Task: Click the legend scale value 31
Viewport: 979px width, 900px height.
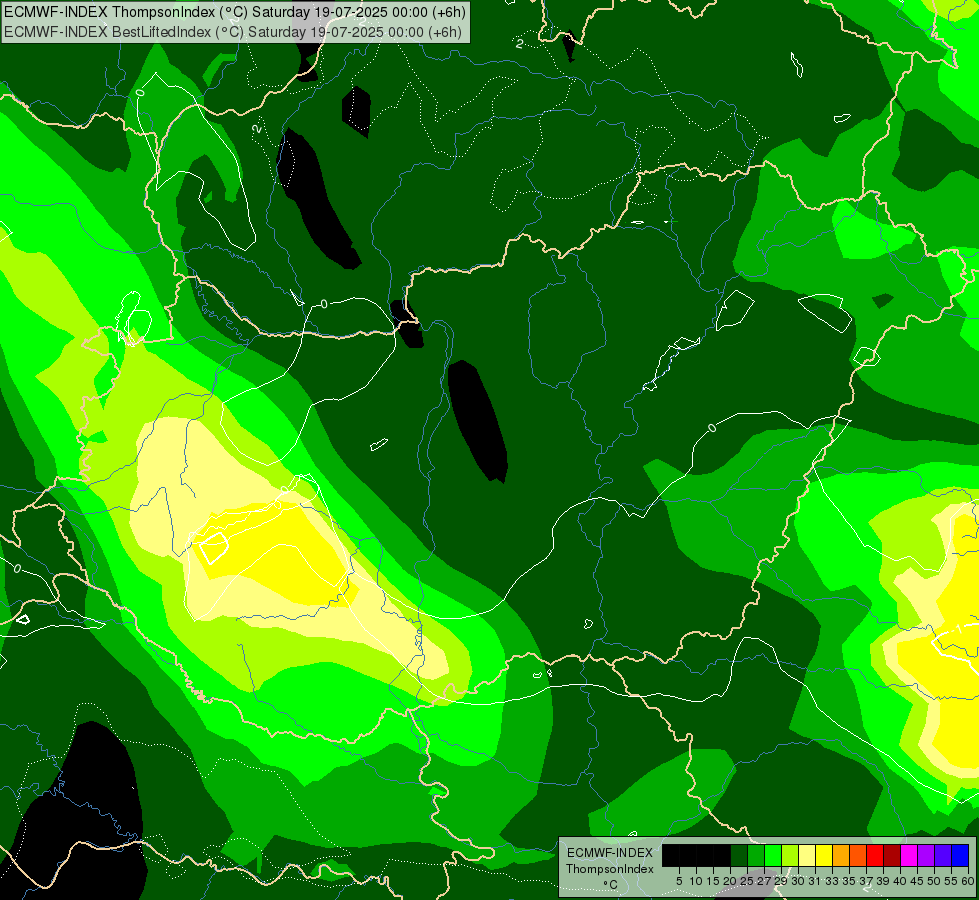Action: coord(815,881)
